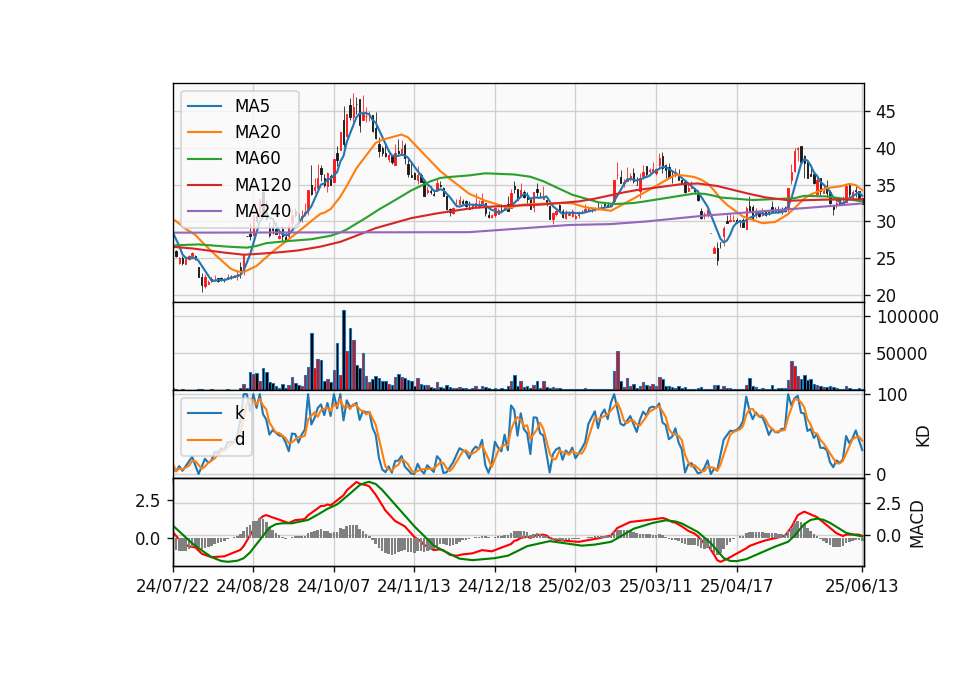960x690 pixels.
Task: Click the MA5 legend label
Action: [252, 106]
